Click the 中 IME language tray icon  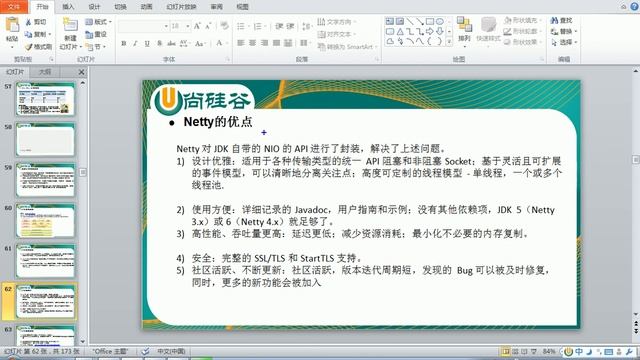(579, 351)
